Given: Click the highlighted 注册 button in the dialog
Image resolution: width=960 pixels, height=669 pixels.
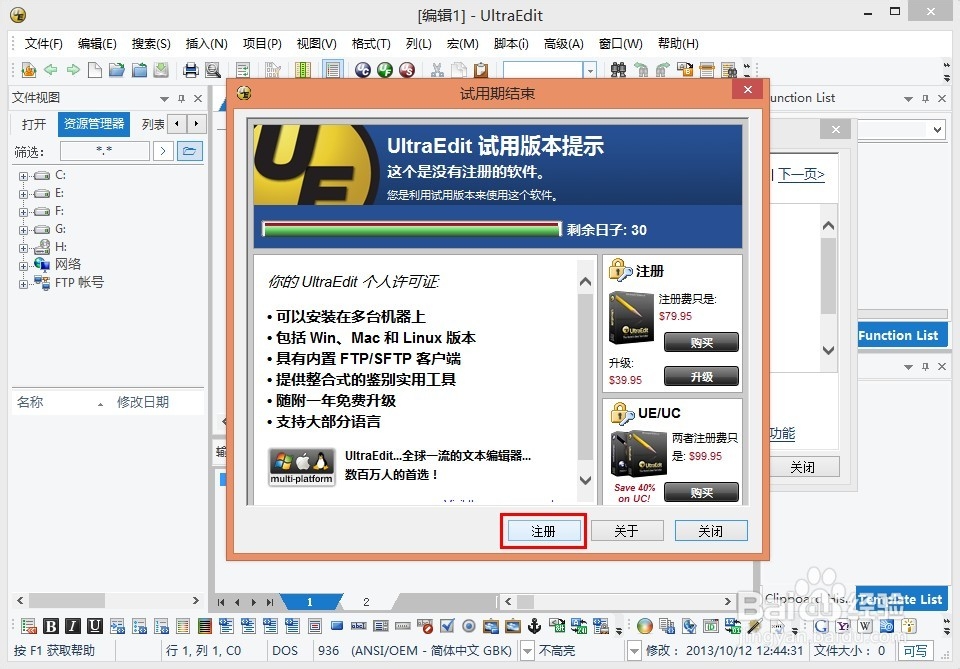Looking at the screenshot, I should tap(543, 532).
